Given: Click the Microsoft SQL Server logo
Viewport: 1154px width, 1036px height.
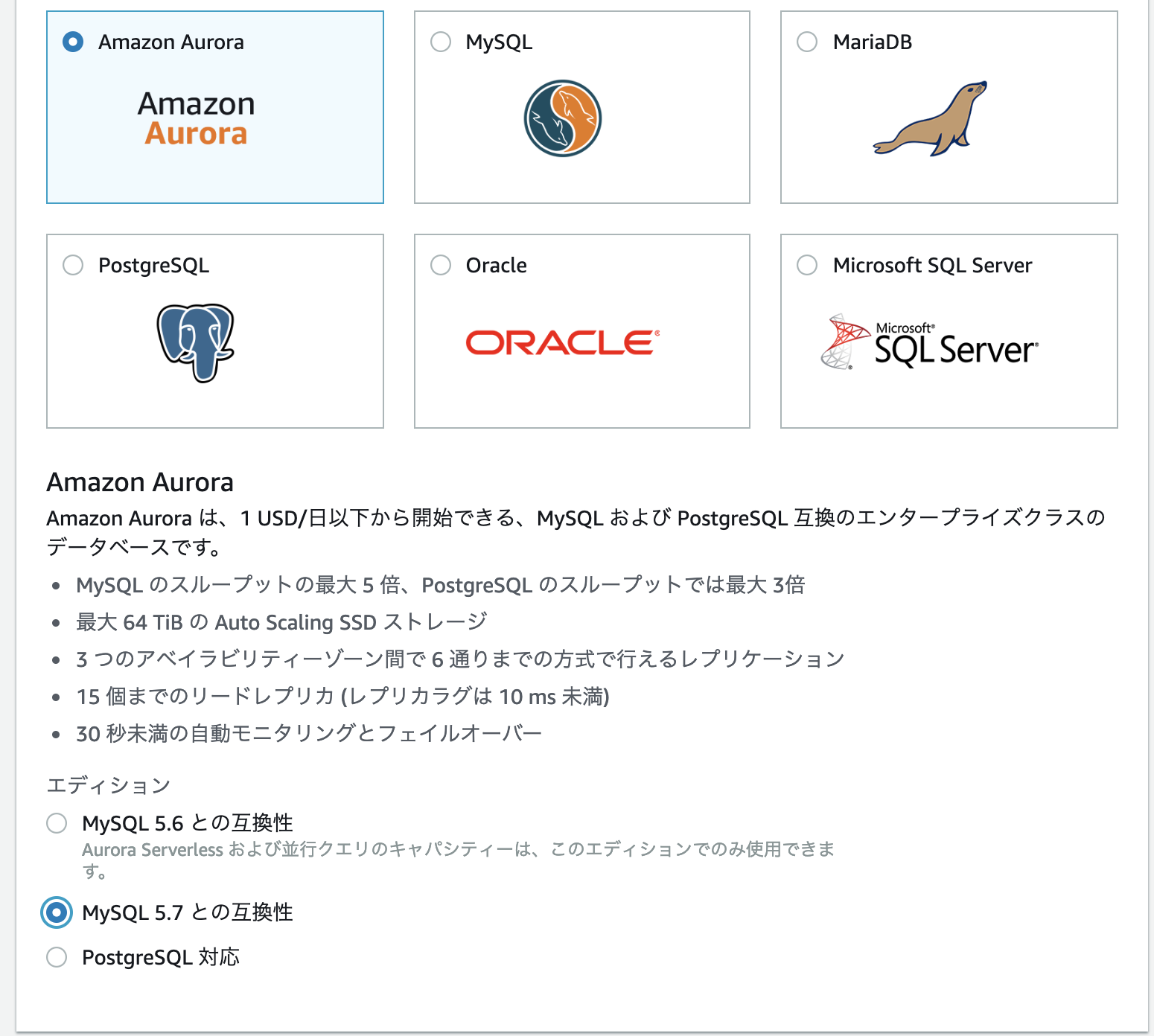Looking at the screenshot, I should (929, 342).
